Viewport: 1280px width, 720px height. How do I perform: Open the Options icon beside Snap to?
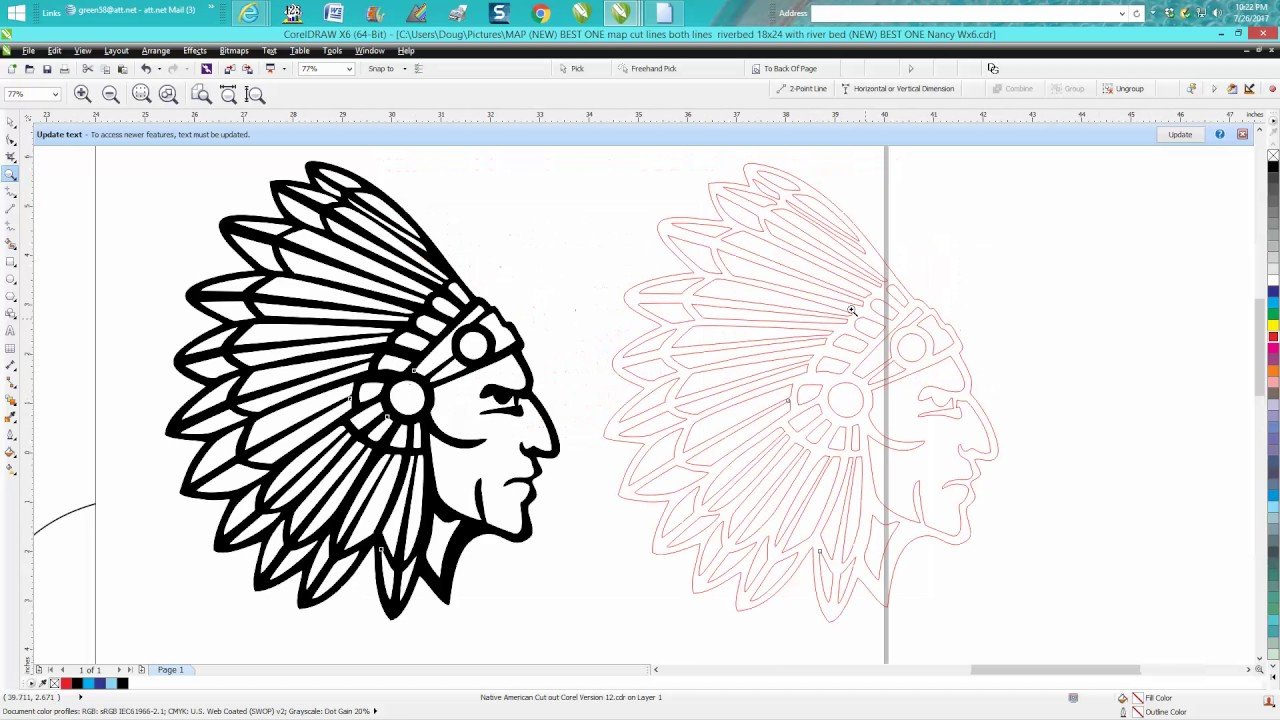[419, 69]
